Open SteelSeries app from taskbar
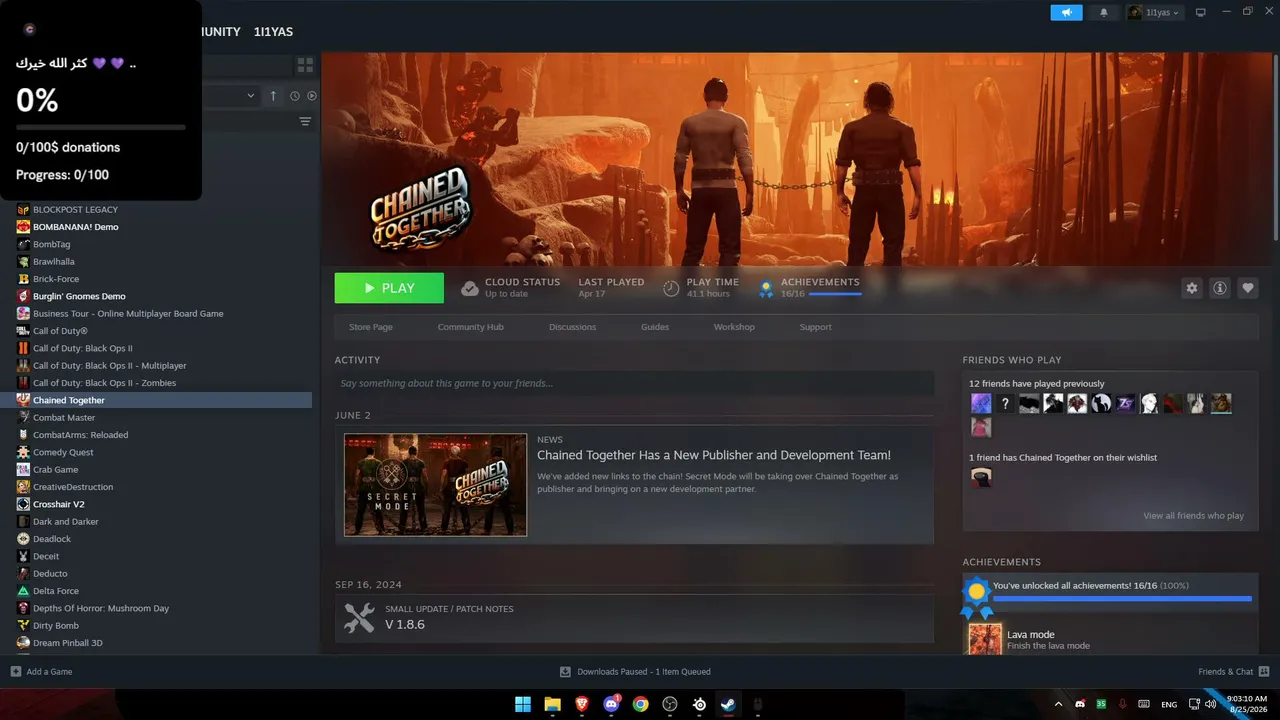The height and width of the screenshot is (720, 1280). click(700, 704)
